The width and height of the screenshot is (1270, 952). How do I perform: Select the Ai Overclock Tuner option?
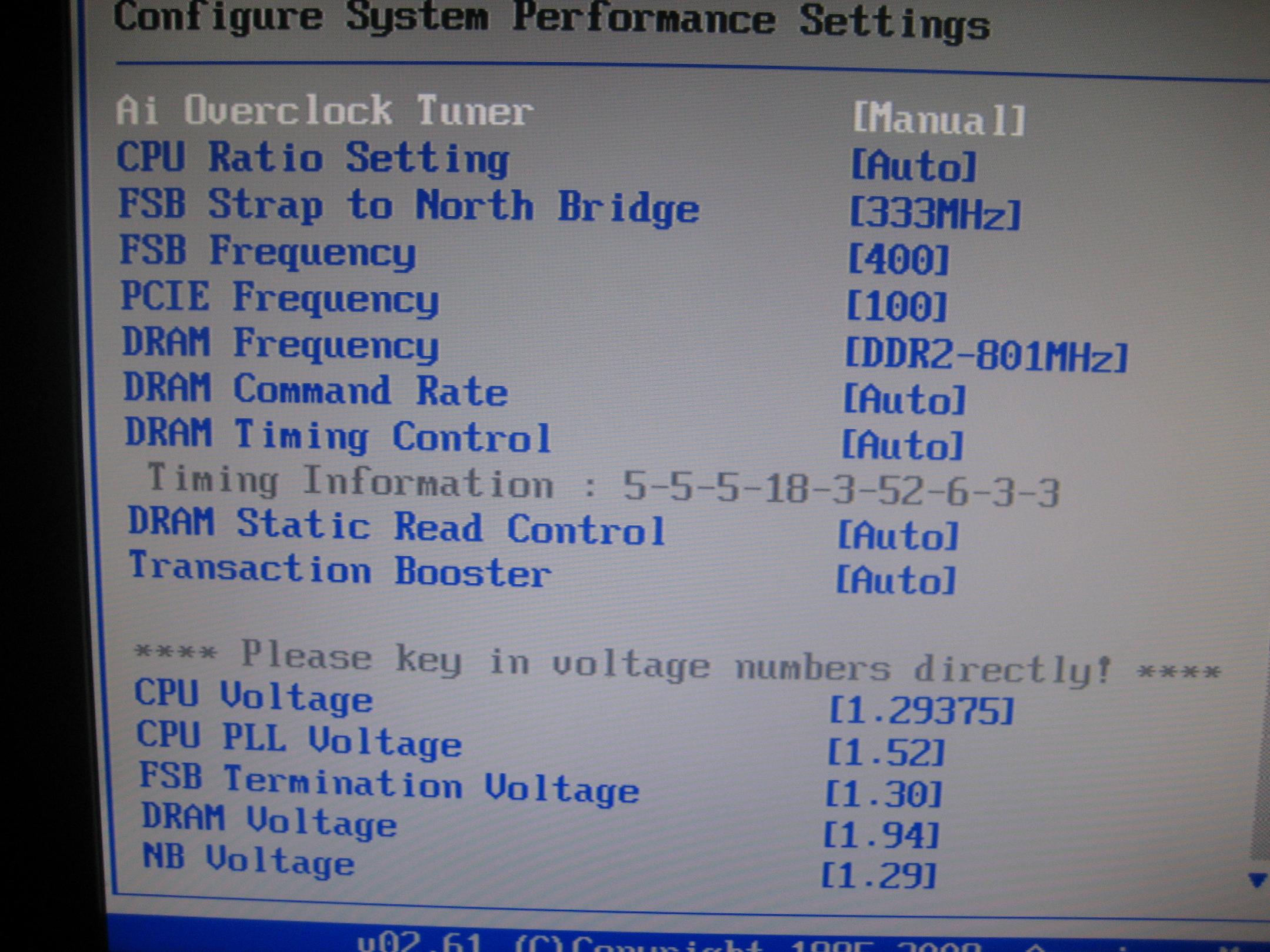(324, 110)
